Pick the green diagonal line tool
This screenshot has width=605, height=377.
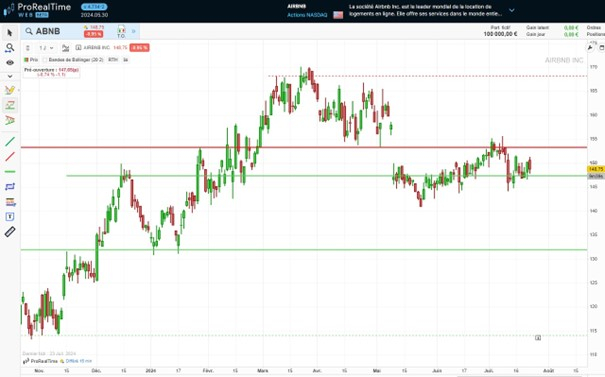click(x=10, y=142)
